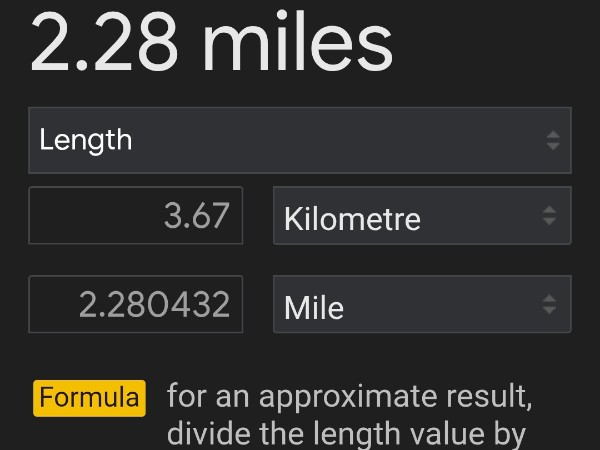Click the word miles in the heading
Image resolution: width=600 pixels, height=450 pixels.
(x=297, y=43)
